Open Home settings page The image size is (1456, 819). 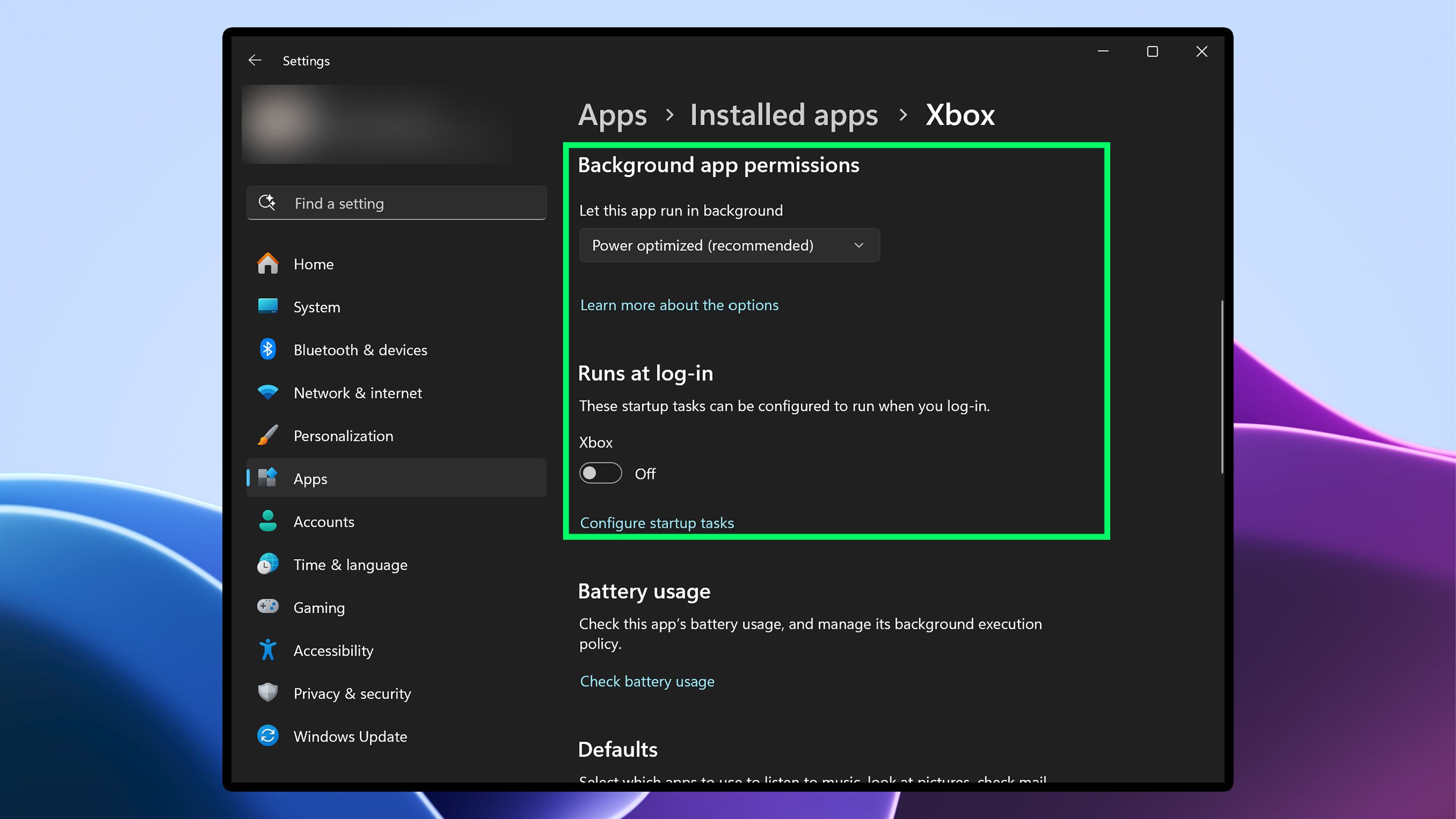pos(396,264)
